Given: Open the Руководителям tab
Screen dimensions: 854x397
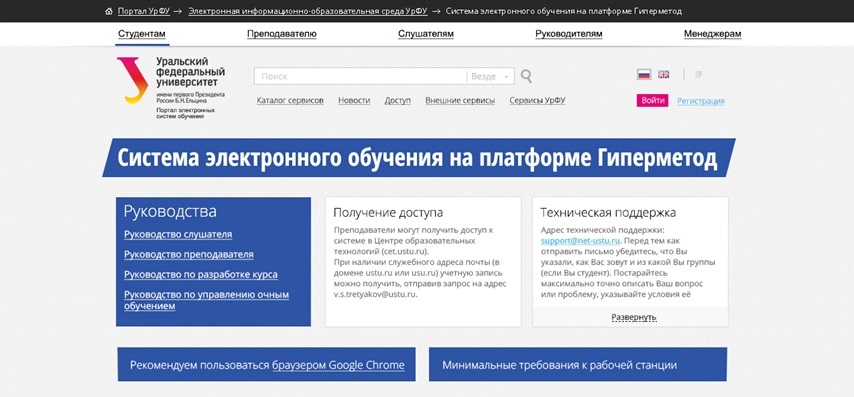Looking at the screenshot, I should click(x=569, y=34).
